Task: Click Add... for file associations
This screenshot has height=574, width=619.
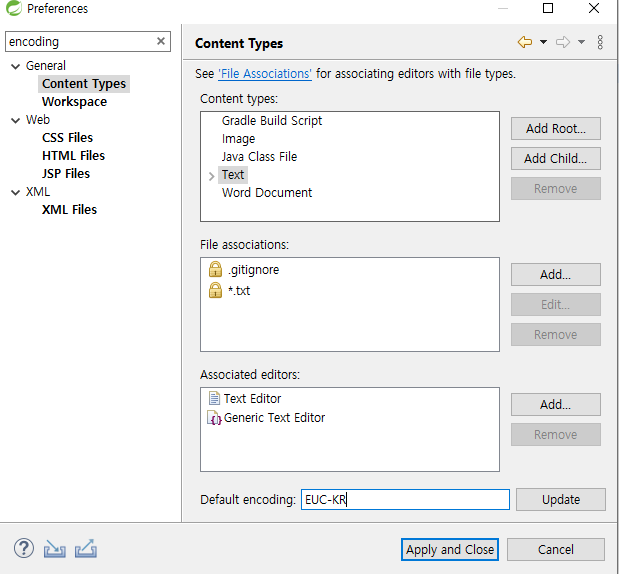Action: (555, 274)
